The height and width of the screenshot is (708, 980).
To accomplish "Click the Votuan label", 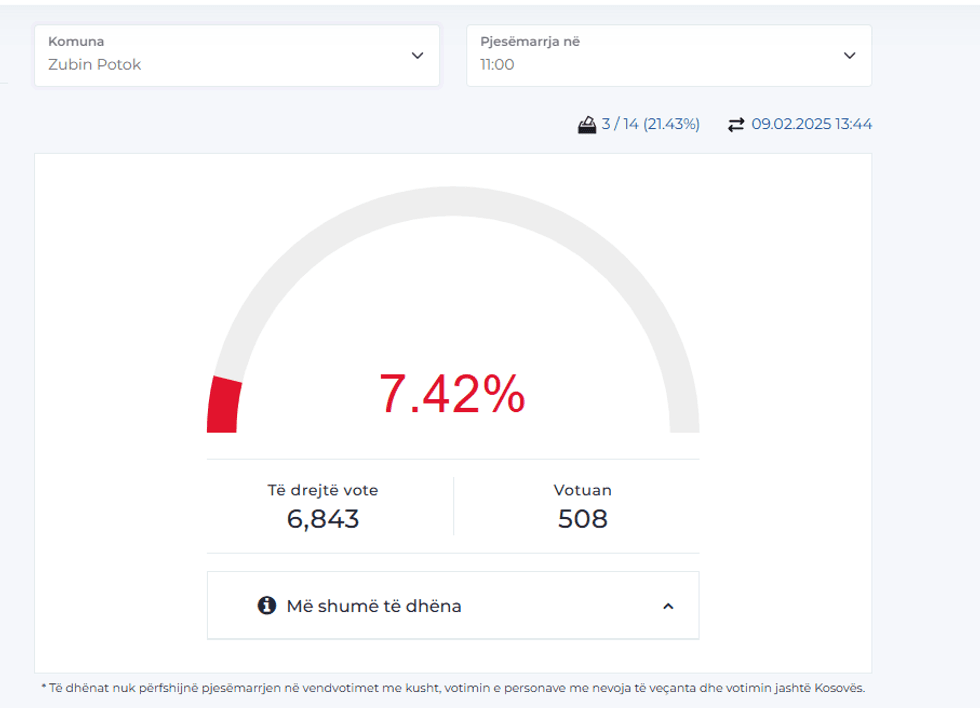I will (582, 490).
